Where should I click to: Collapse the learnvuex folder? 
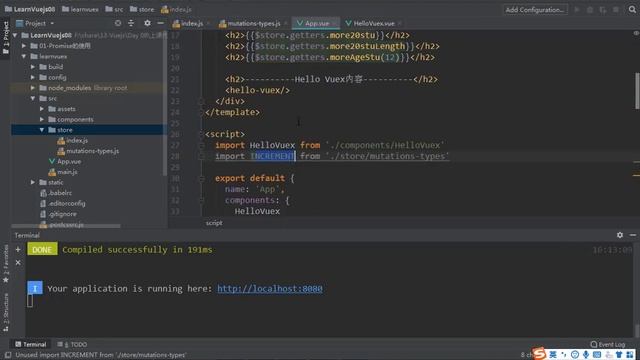24,56
